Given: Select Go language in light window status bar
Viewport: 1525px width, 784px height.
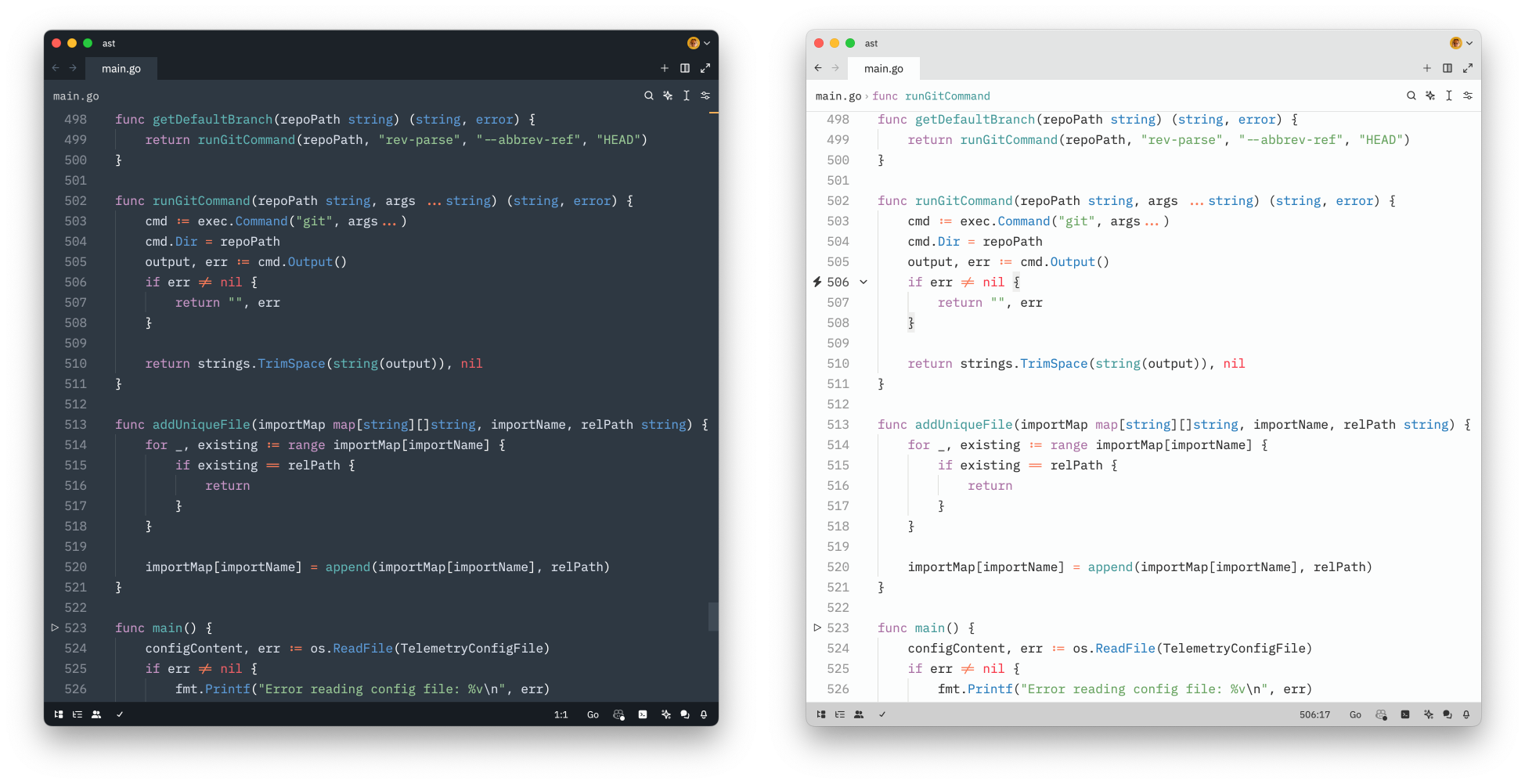Looking at the screenshot, I should tap(1356, 714).
